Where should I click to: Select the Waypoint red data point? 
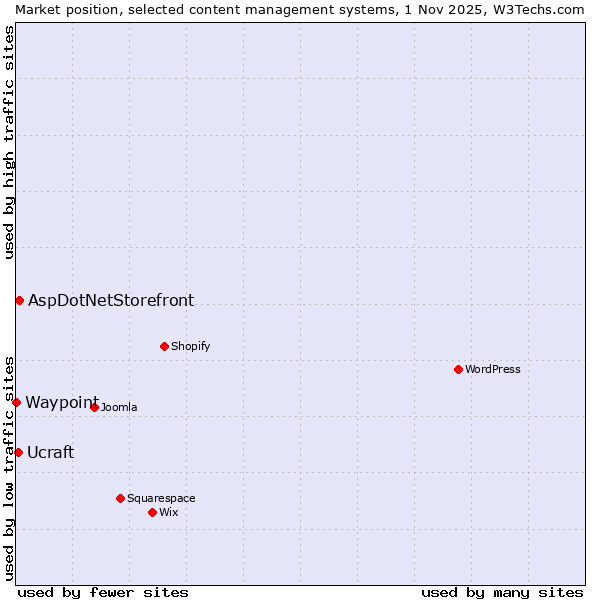(16, 402)
